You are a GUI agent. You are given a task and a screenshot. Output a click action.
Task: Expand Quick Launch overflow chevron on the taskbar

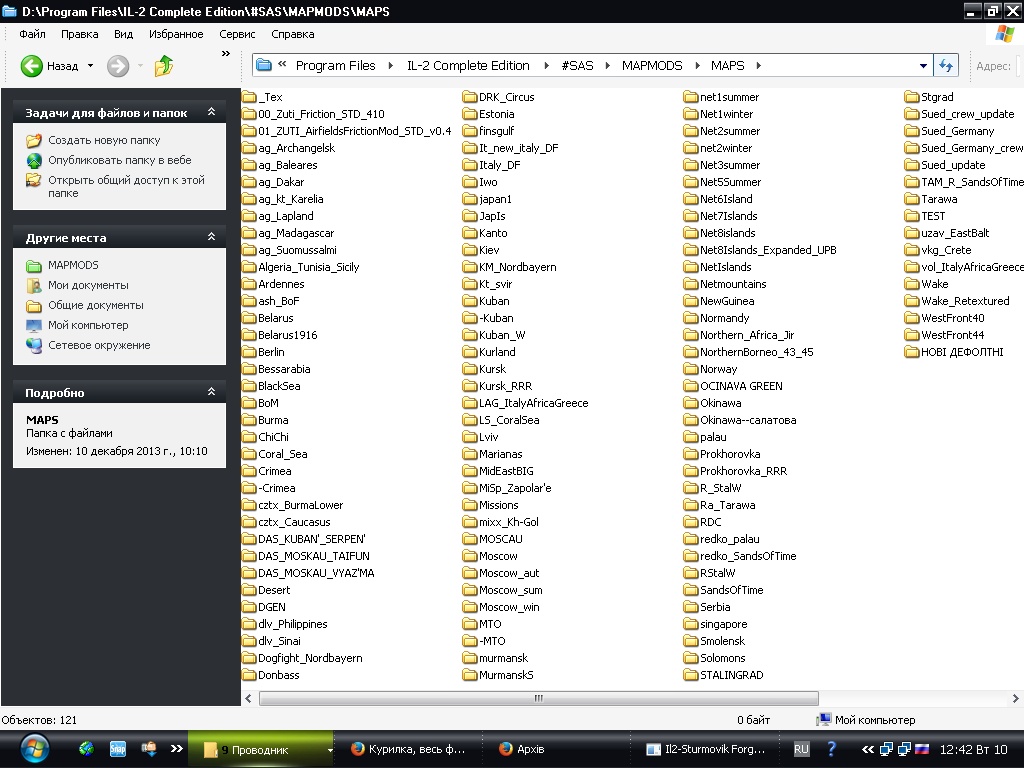tap(176, 748)
